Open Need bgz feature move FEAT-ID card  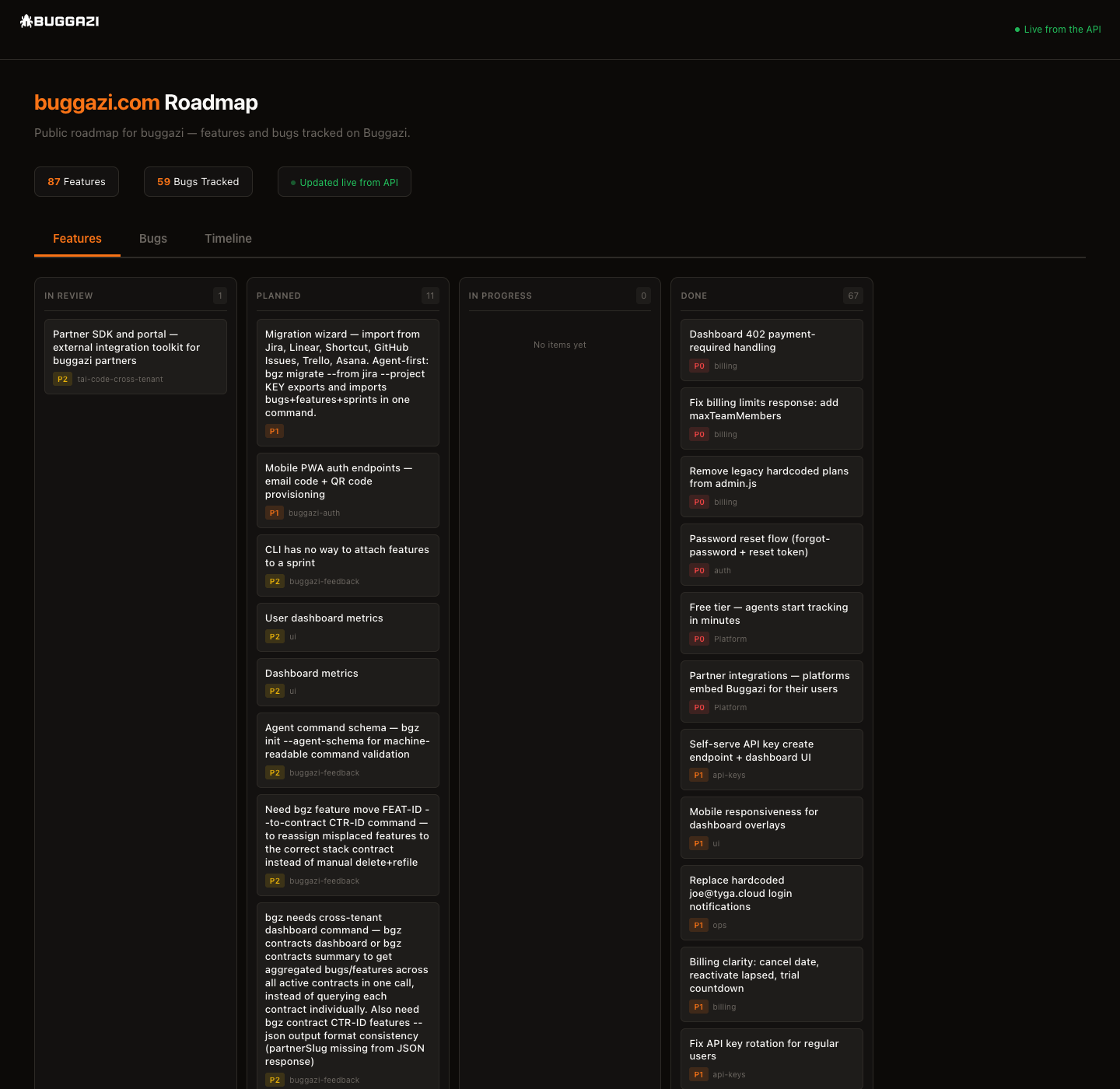[348, 845]
